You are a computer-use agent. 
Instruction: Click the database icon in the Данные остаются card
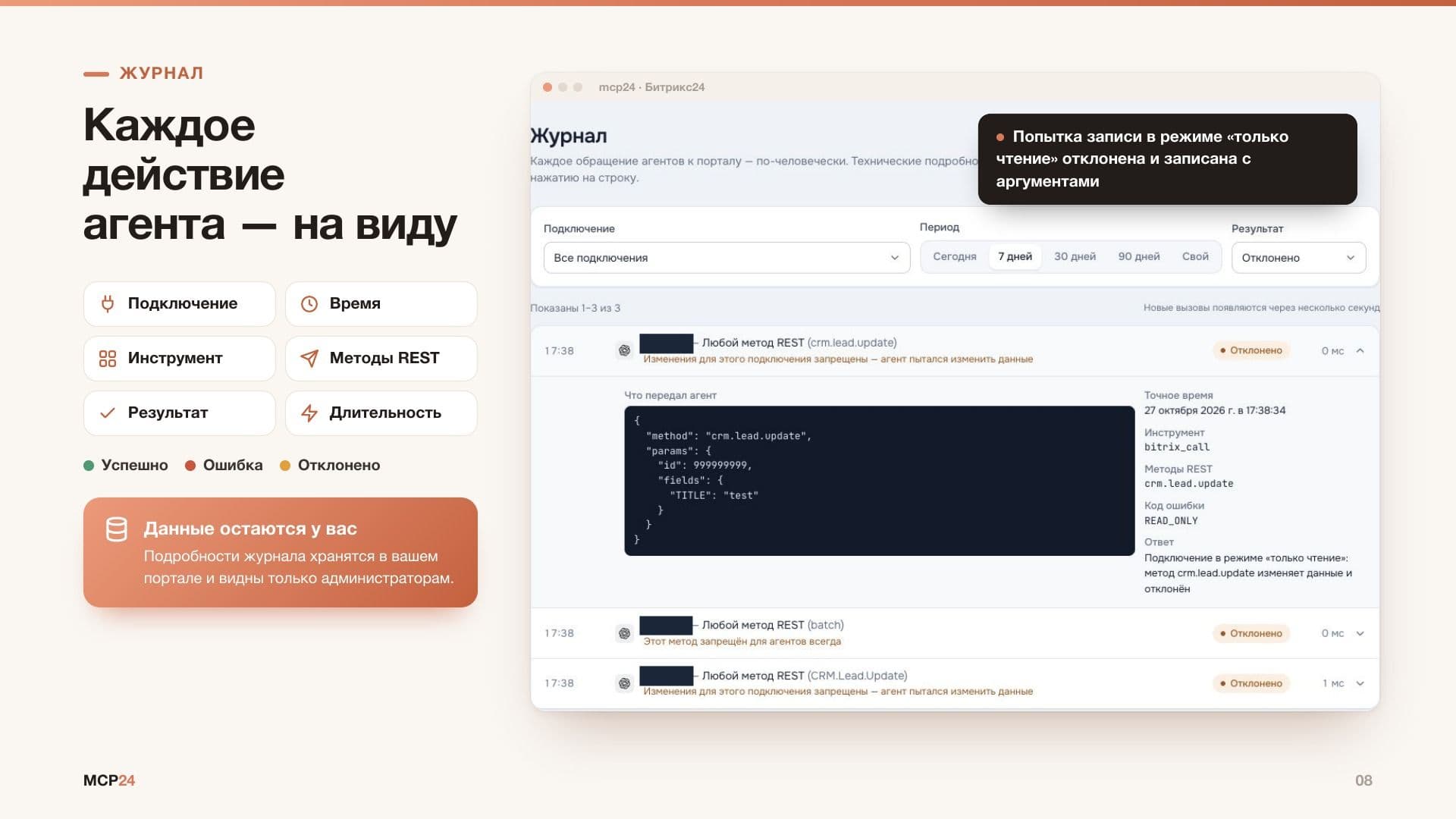[x=117, y=529]
